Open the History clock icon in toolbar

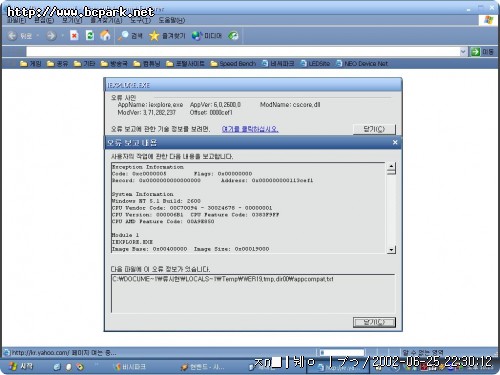pyautogui.click(x=233, y=36)
